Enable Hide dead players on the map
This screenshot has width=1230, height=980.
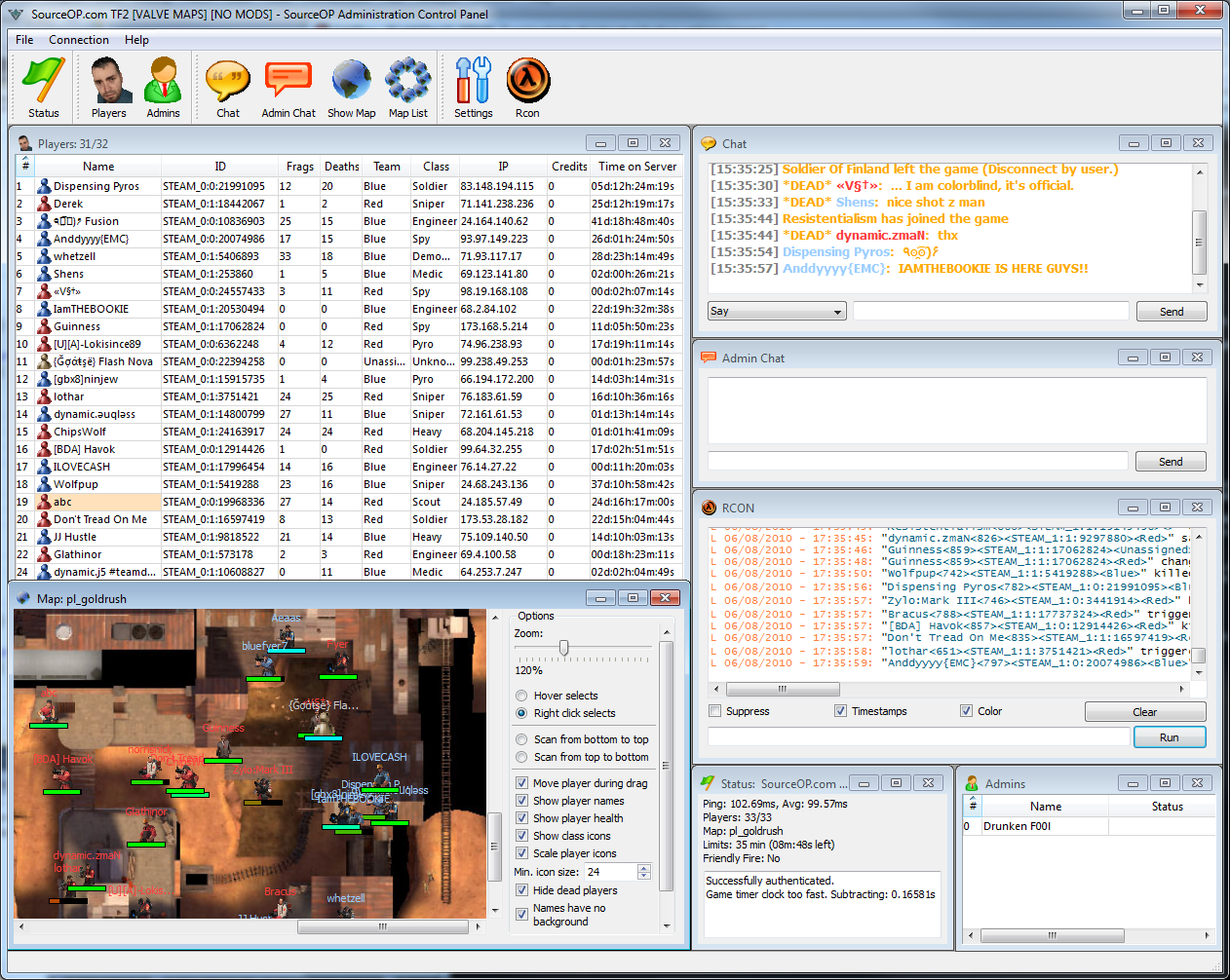[523, 888]
